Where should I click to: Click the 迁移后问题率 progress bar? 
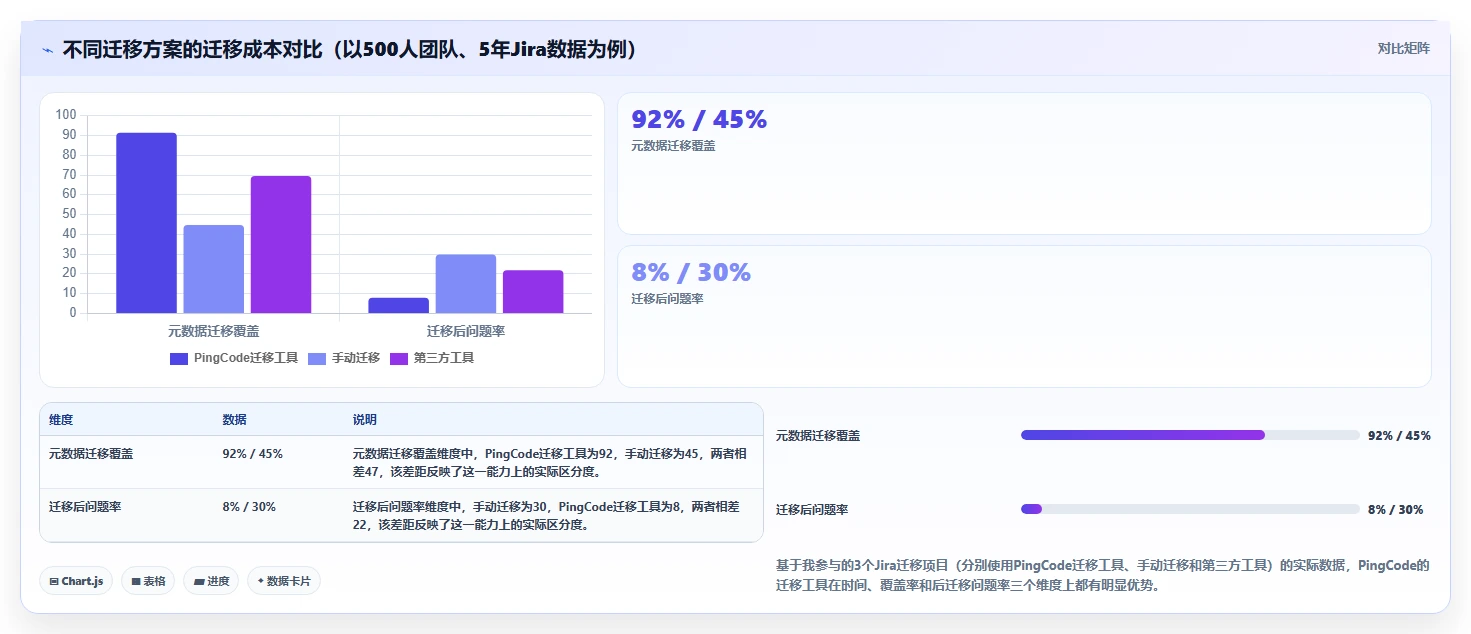coord(1190,509)
